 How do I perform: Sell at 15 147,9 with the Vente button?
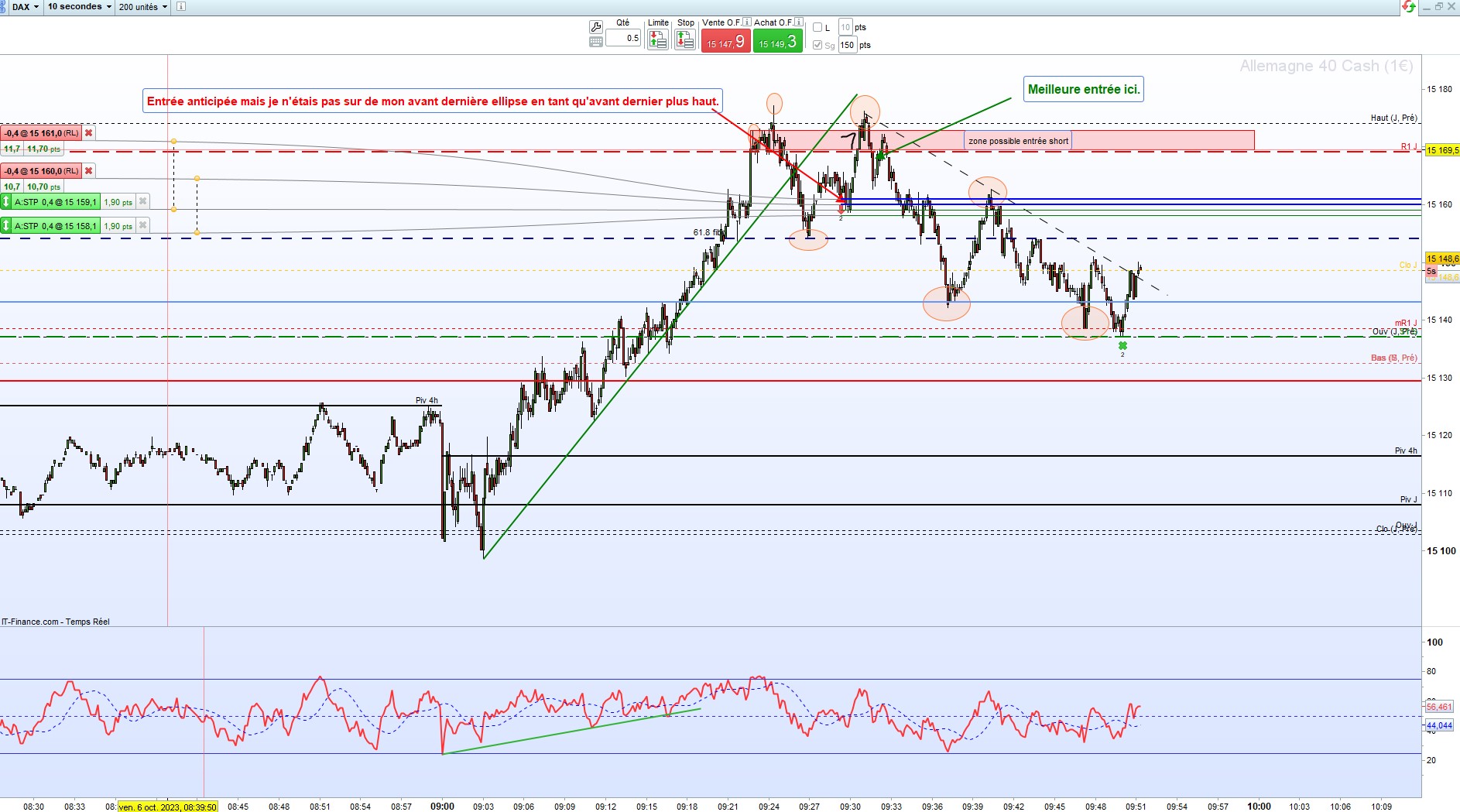tap(725, 41)
